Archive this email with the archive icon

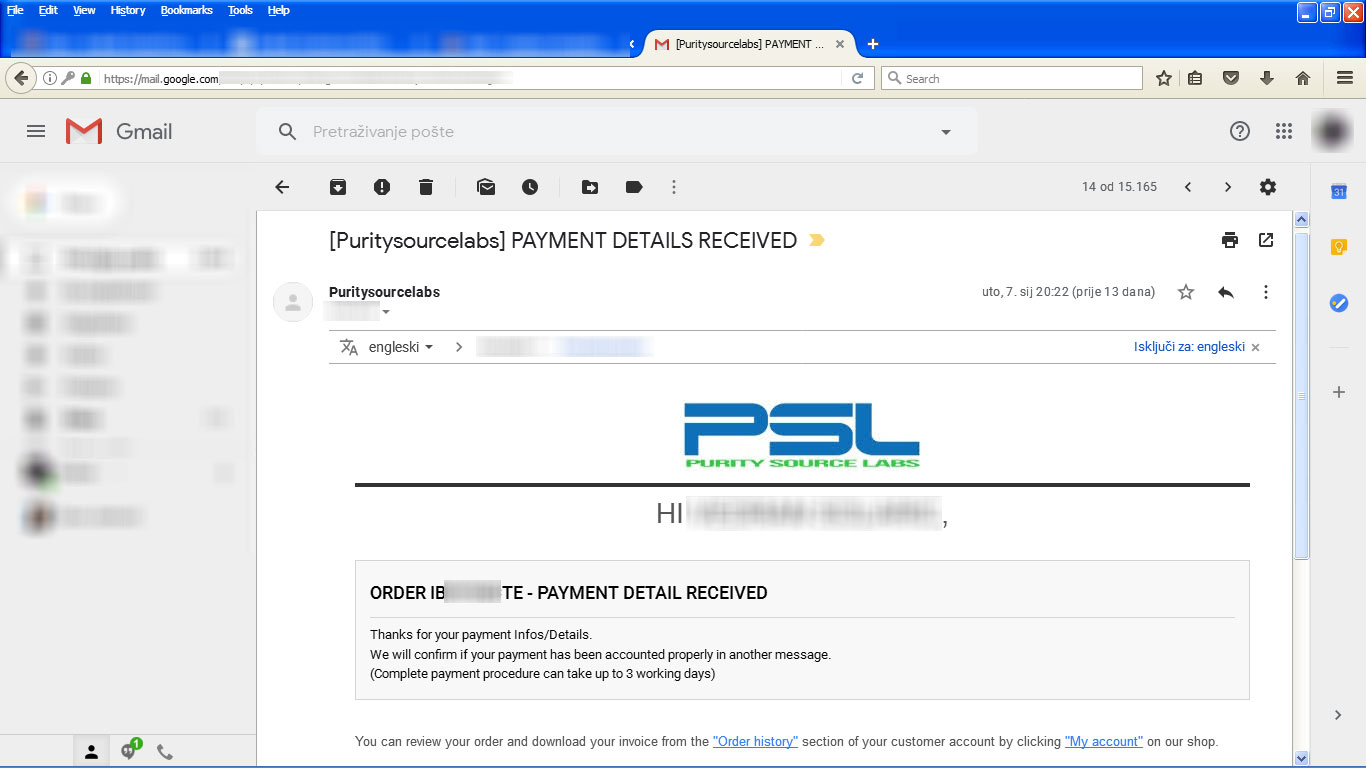[x=338, y=187]
